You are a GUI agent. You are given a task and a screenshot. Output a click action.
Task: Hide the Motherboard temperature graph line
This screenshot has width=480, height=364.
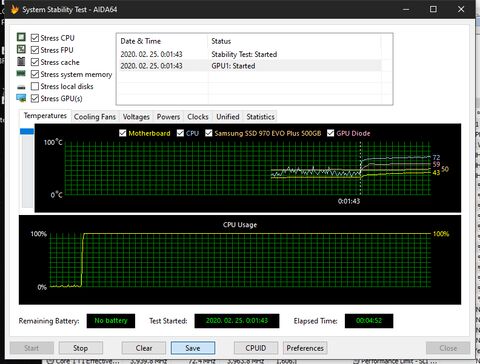click(122, 133)
